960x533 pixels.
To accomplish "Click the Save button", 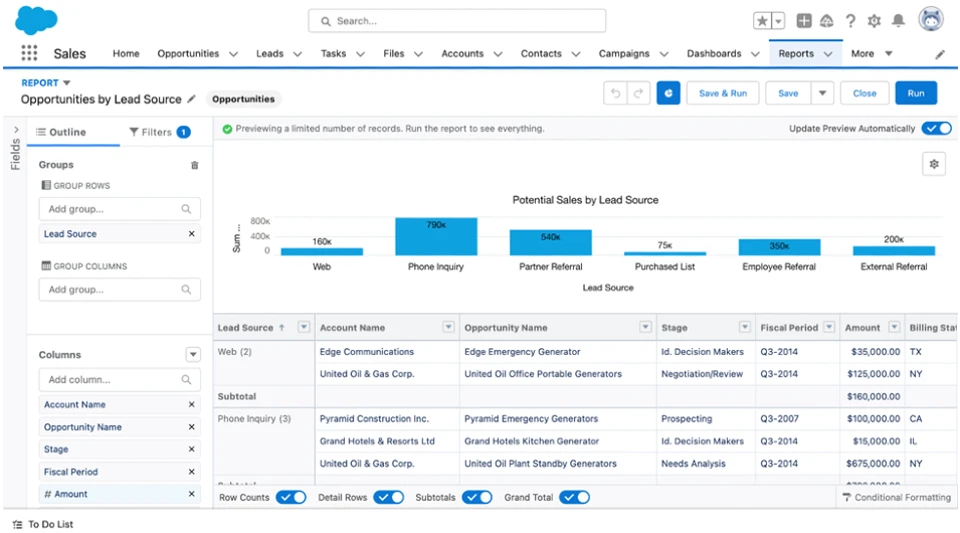I will 788,93.
